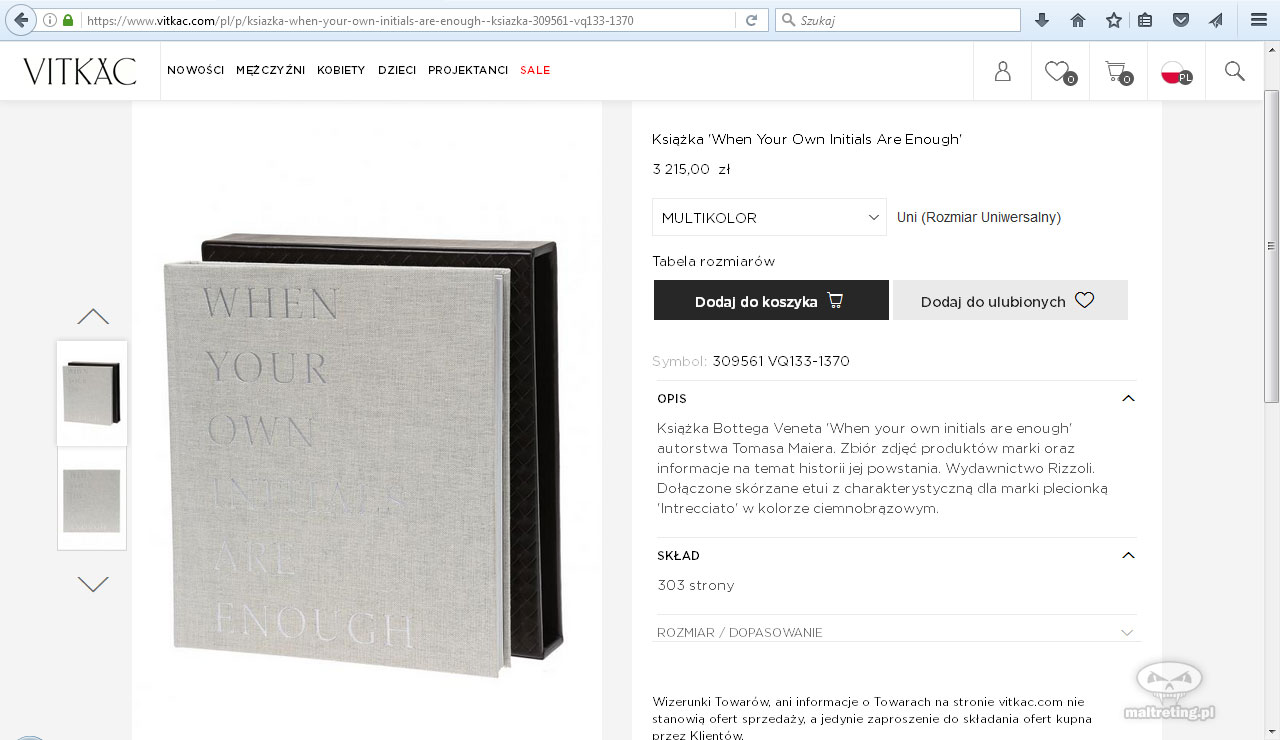1280x740 pixels.
Task: Click the bookmark star icon
Action: [x=1113, y=20]
